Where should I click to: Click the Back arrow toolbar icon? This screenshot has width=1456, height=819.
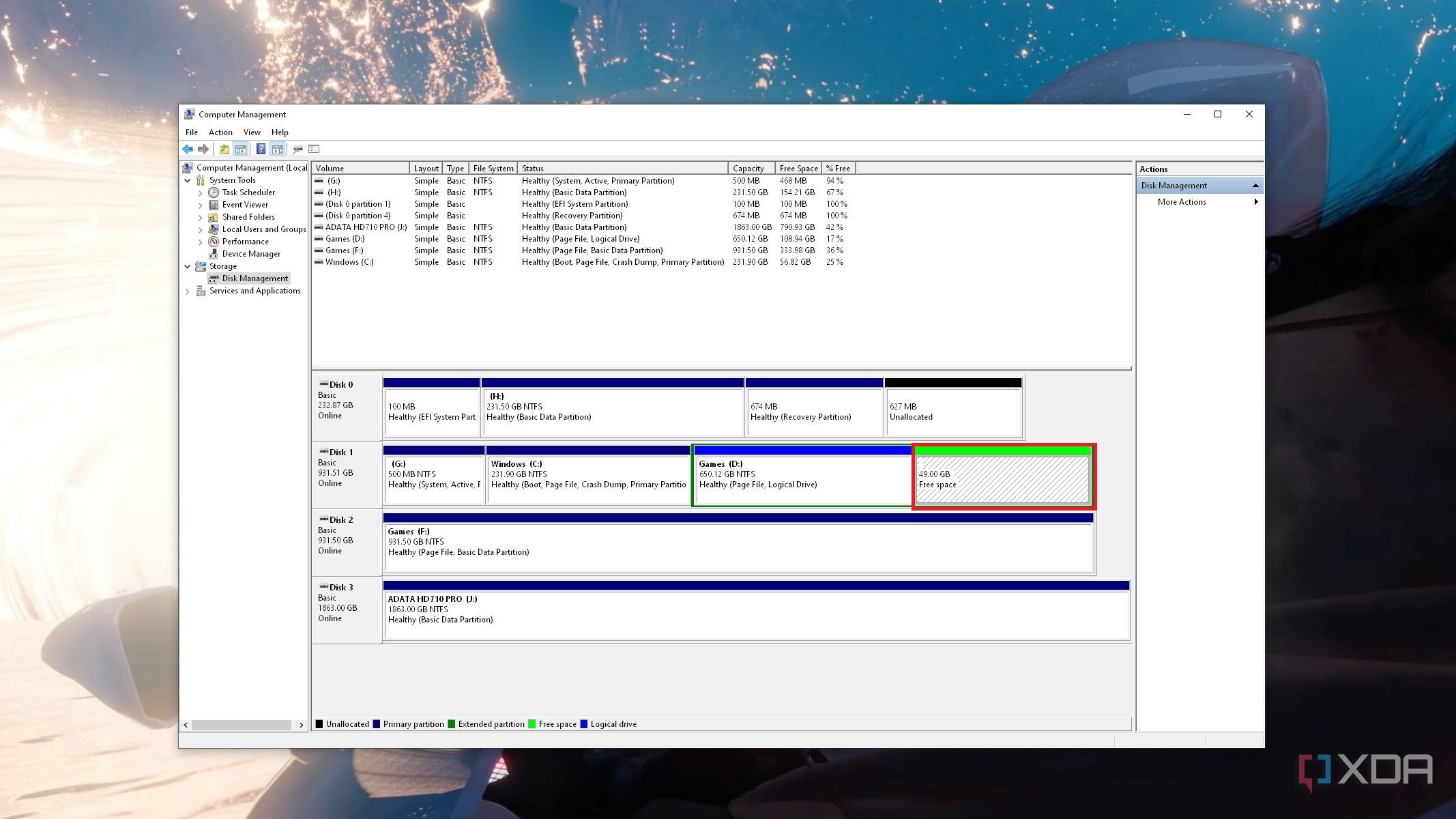pos(188,149)
